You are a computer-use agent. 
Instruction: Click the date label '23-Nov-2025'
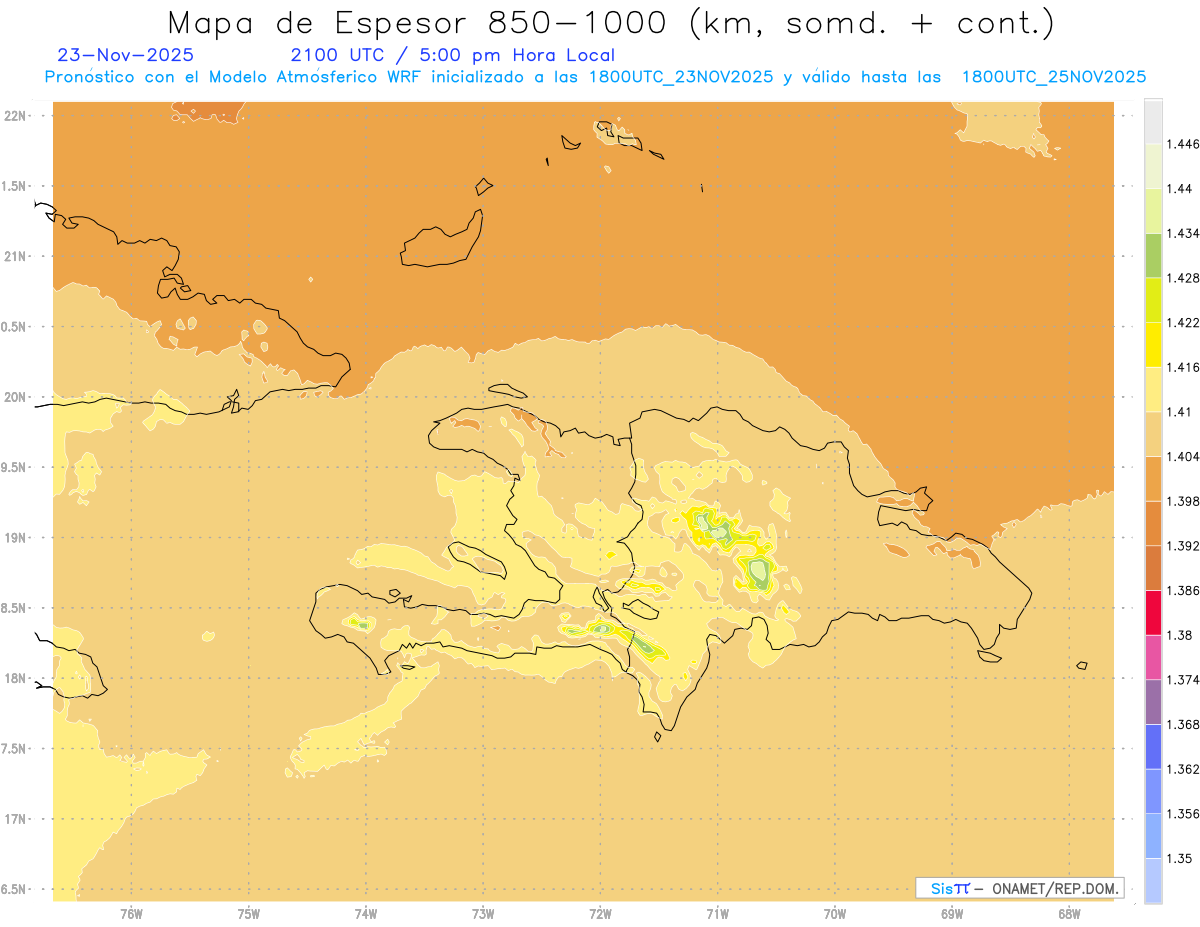126,56
